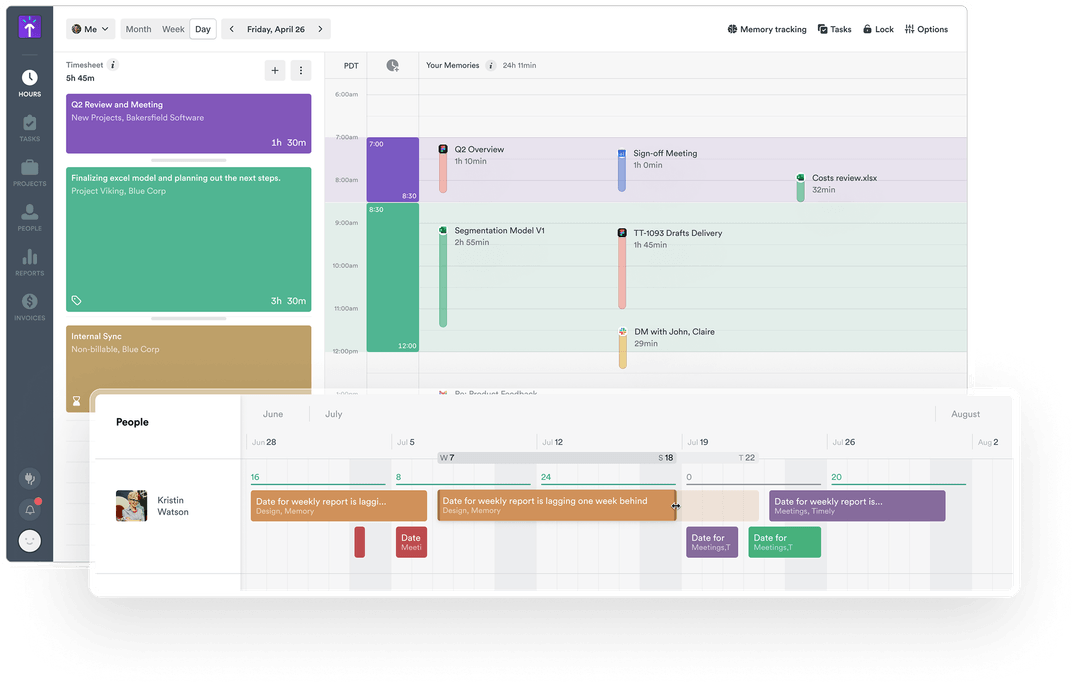The image size is (1080, 692).
Task: Go to the Tasks sidebar icon
Action: tap(29, 127)
